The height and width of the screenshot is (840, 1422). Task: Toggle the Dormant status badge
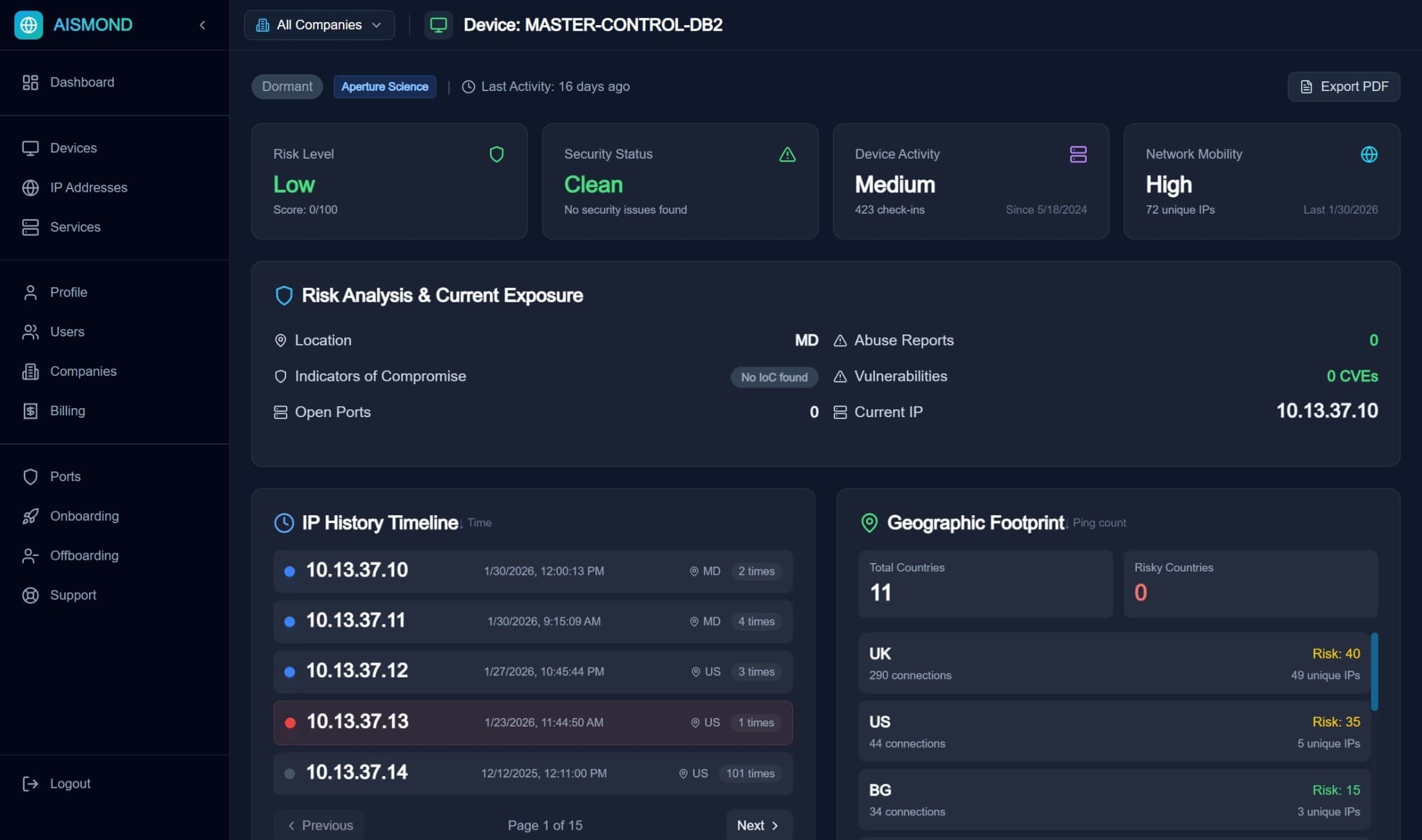tap(286, 86)
